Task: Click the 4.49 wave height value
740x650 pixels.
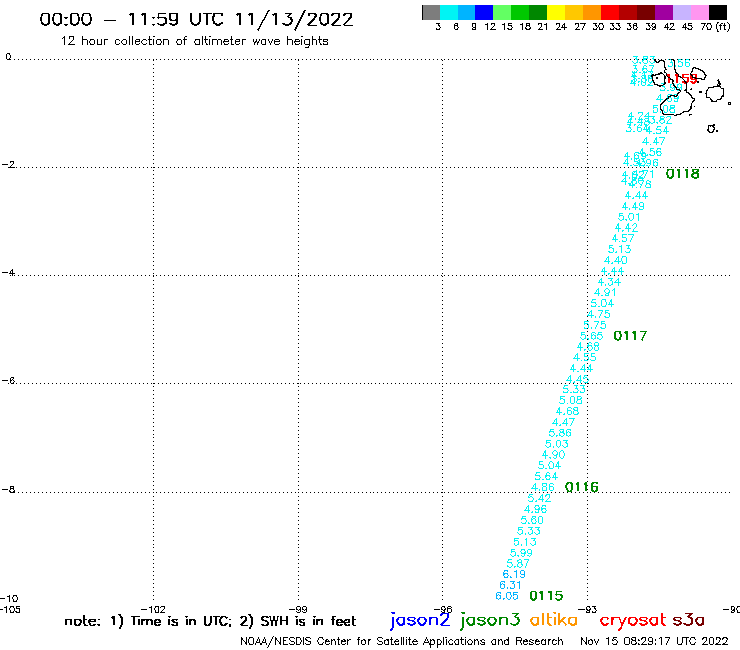Action: (x=633, y=206)
